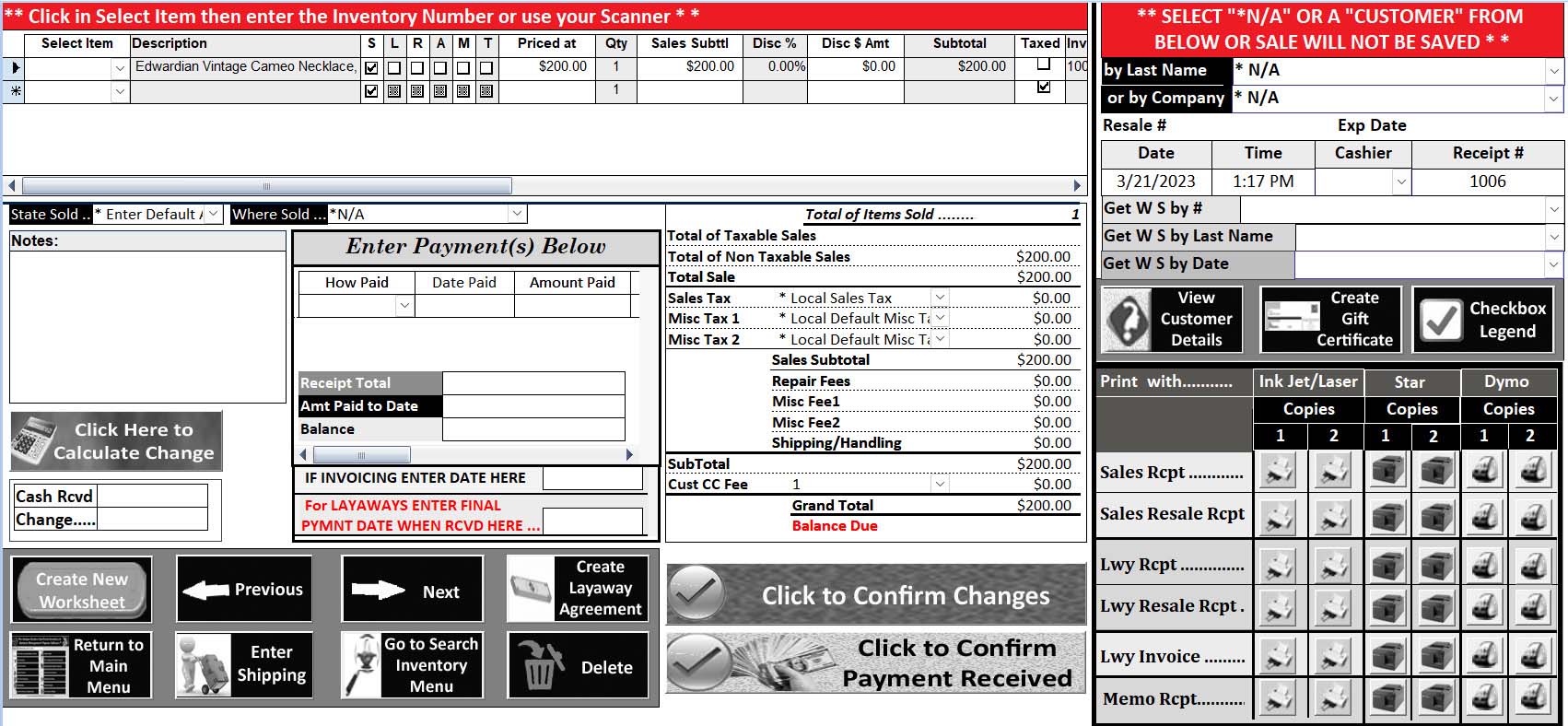This screenshot has height=726, width=1568.
Task: Go to Search Inventory Menu
Action: pos(412,665)
